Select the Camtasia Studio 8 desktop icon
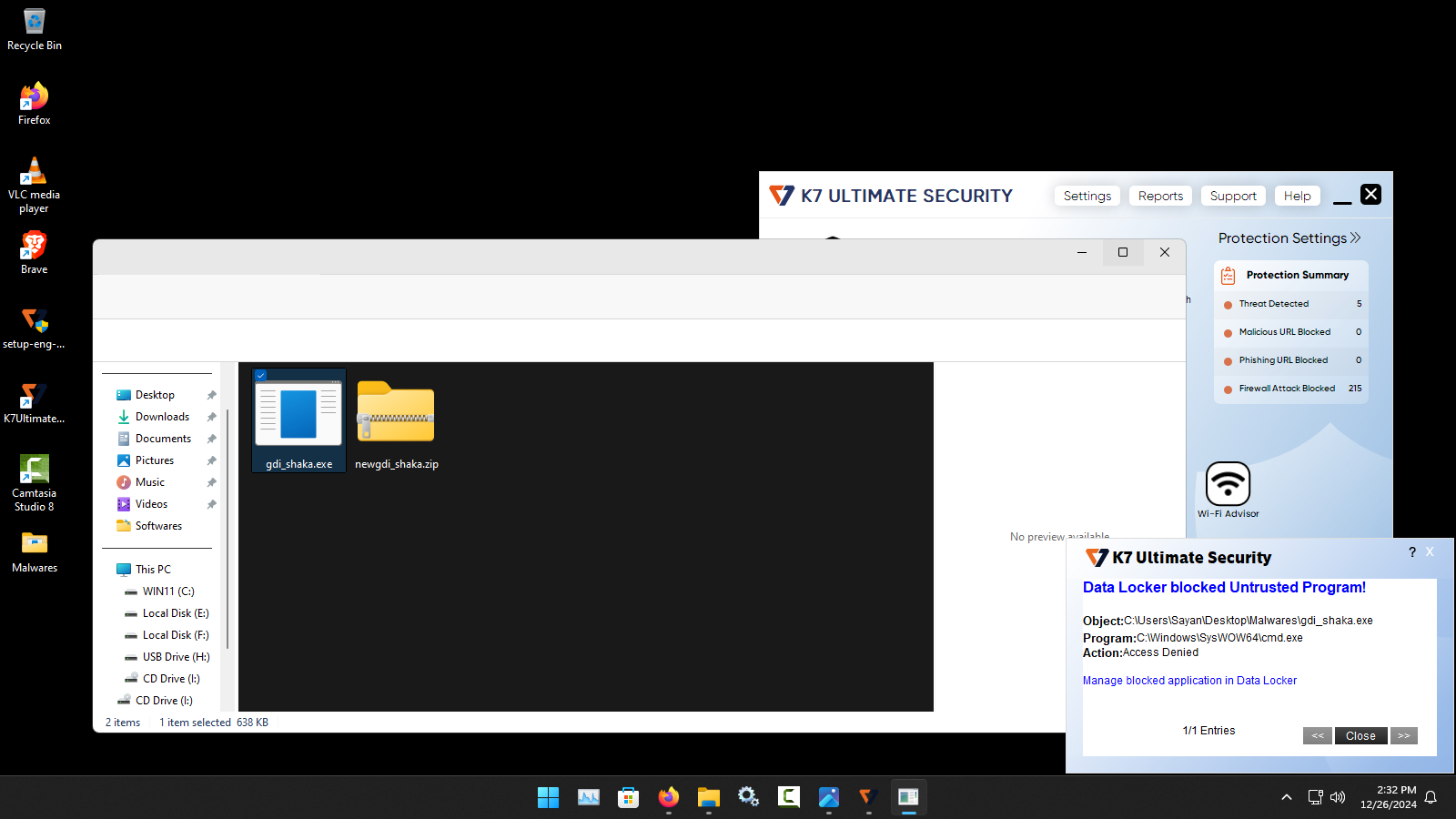Viewport: 1456px width, 819px height. 35,483
